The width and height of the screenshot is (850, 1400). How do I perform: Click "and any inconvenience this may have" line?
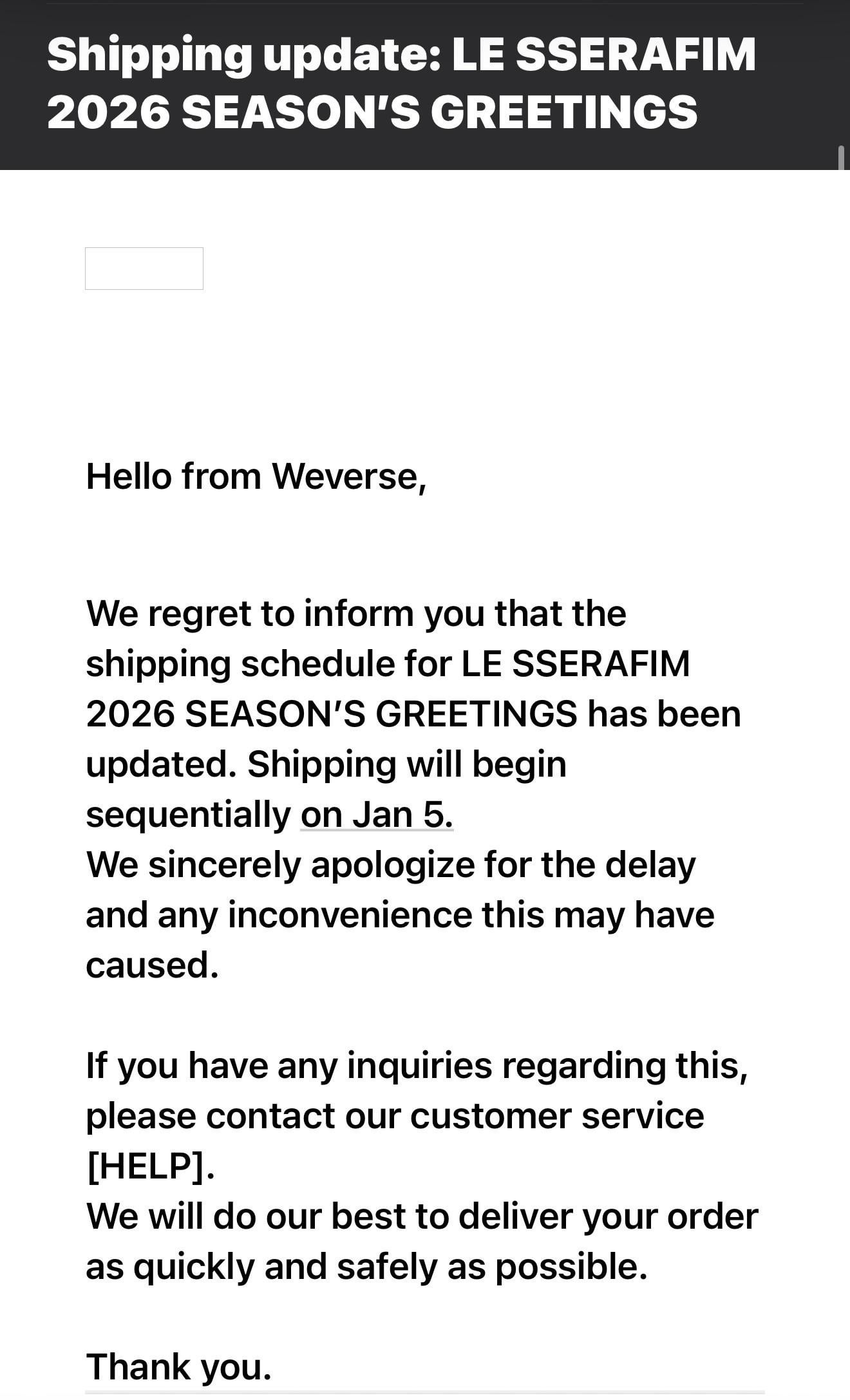point(399,915)
